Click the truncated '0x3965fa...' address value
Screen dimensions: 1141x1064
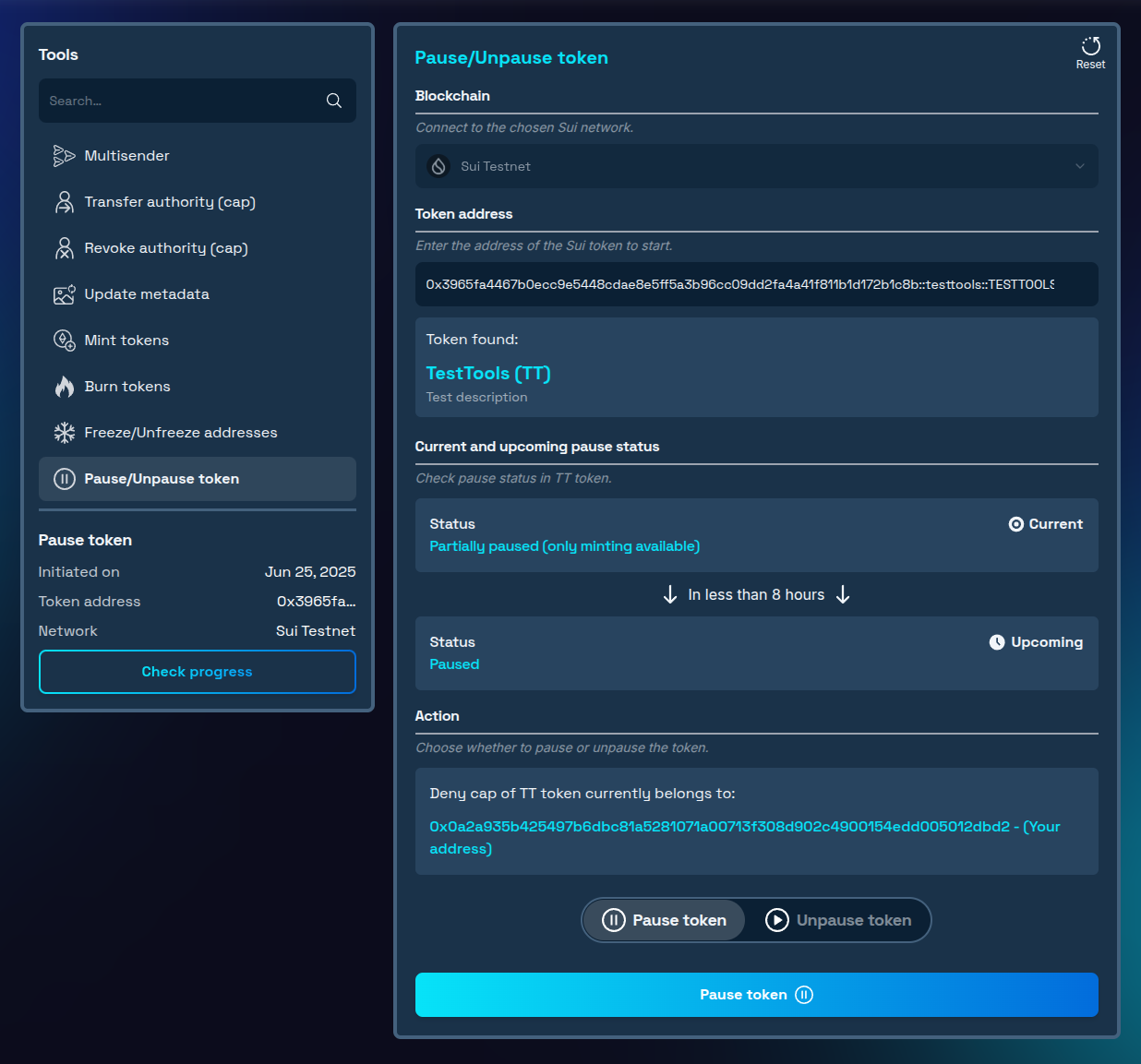click(x=317, y=602)
